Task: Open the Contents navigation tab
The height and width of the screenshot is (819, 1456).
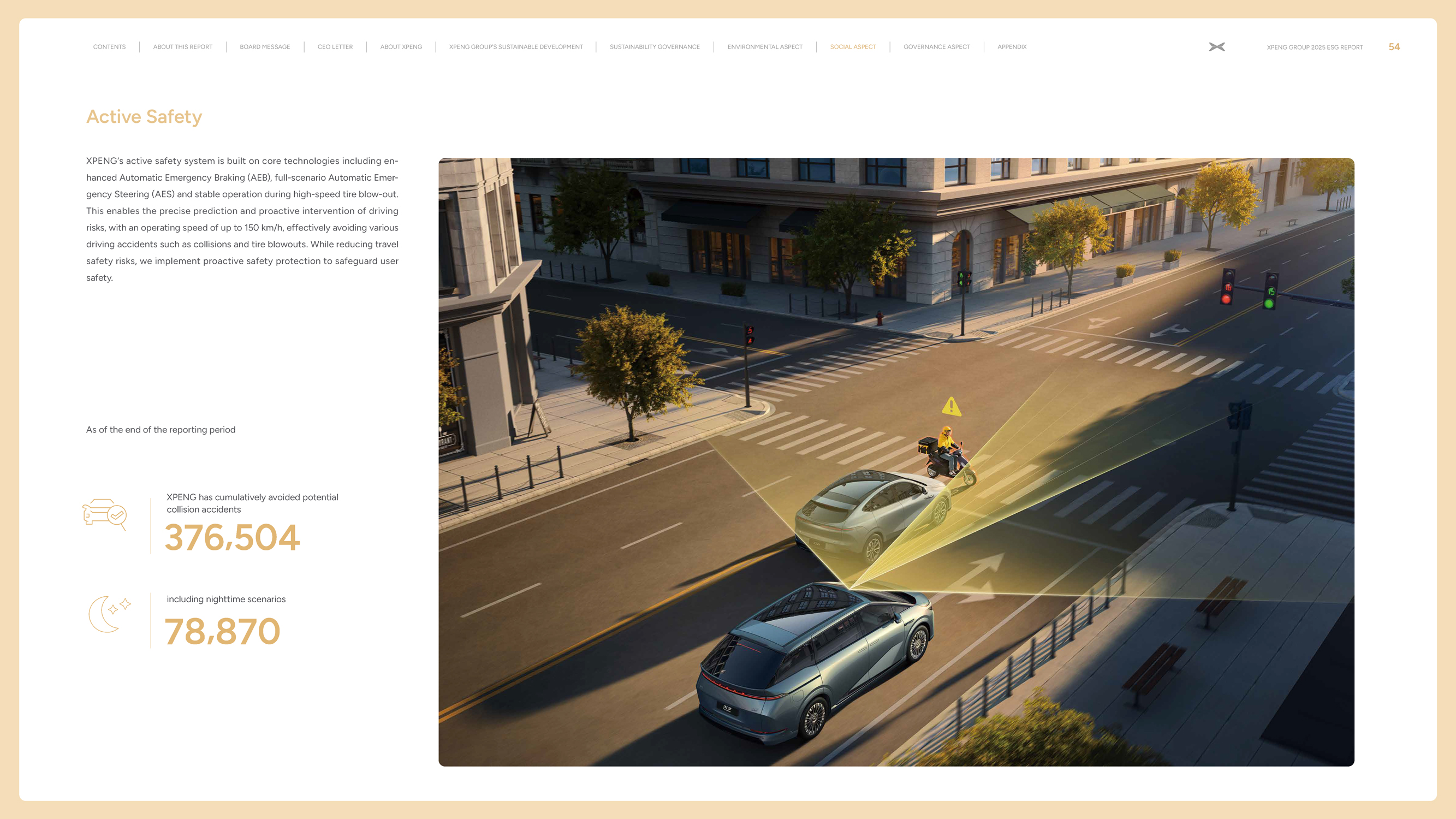Action: coord(109,47)
